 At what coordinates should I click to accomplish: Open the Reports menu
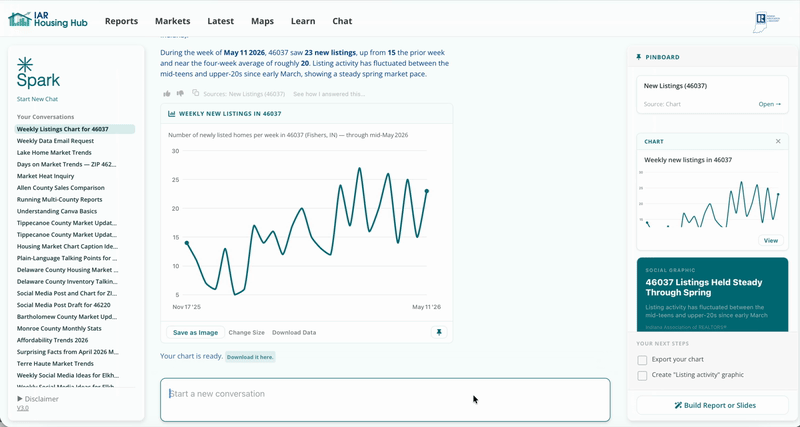[121, 21]
